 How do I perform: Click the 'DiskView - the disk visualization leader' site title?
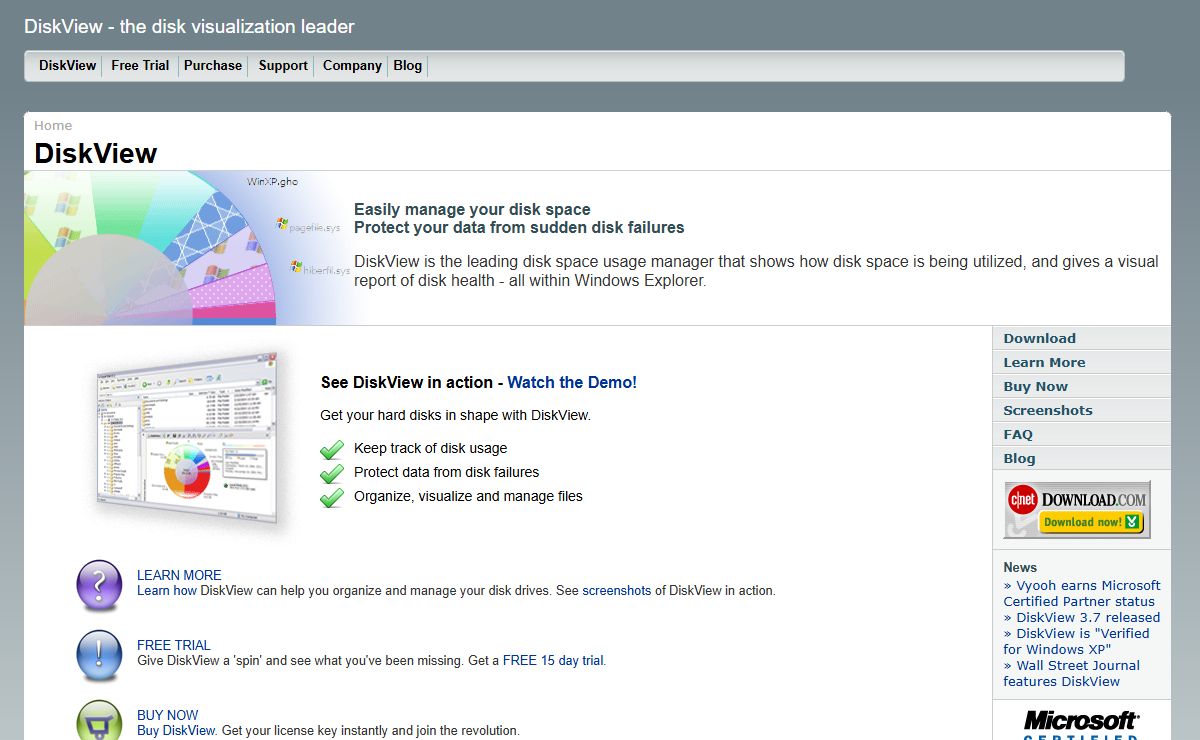point(189,26)
